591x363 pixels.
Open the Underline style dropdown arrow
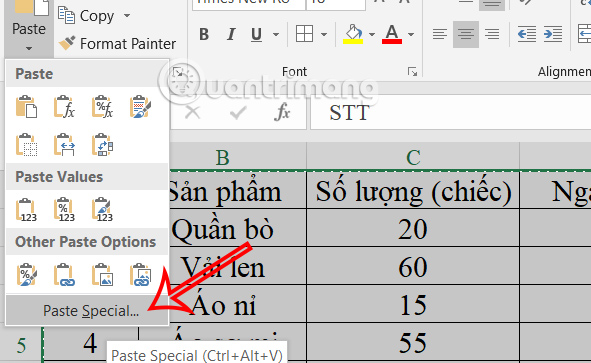(x=276, y=34)
